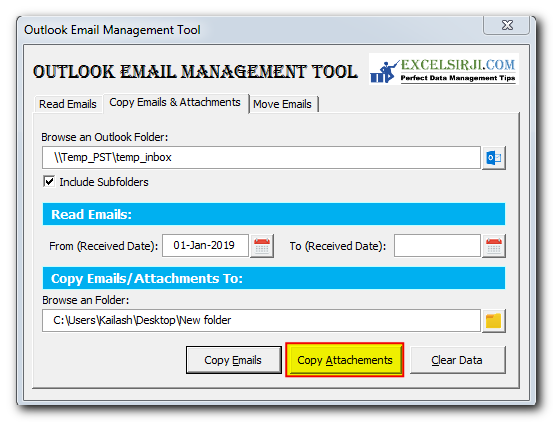This screenshot has width=553, height=422.
Task: Select Copy Emails & Attachments tab
Action: tap(175, 103)
